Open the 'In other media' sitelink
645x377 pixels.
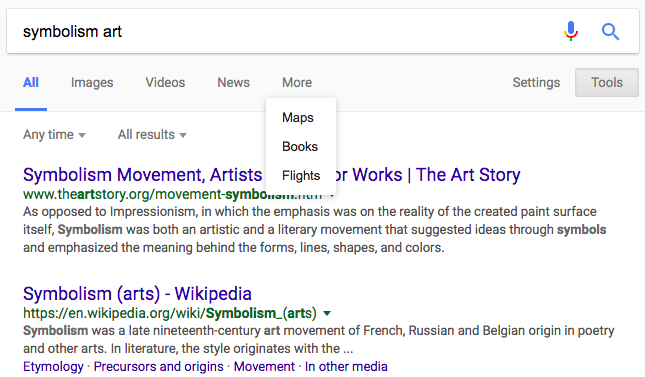(x=346, y=366)
